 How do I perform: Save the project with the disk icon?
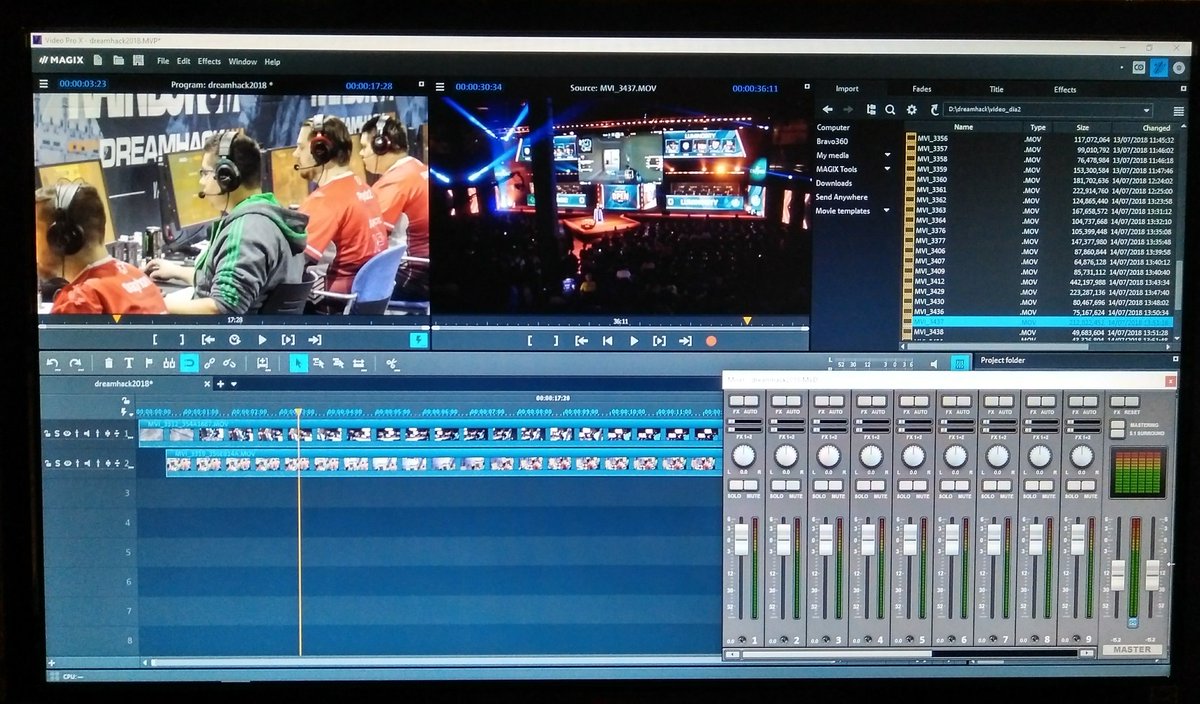tap(136, 61)
